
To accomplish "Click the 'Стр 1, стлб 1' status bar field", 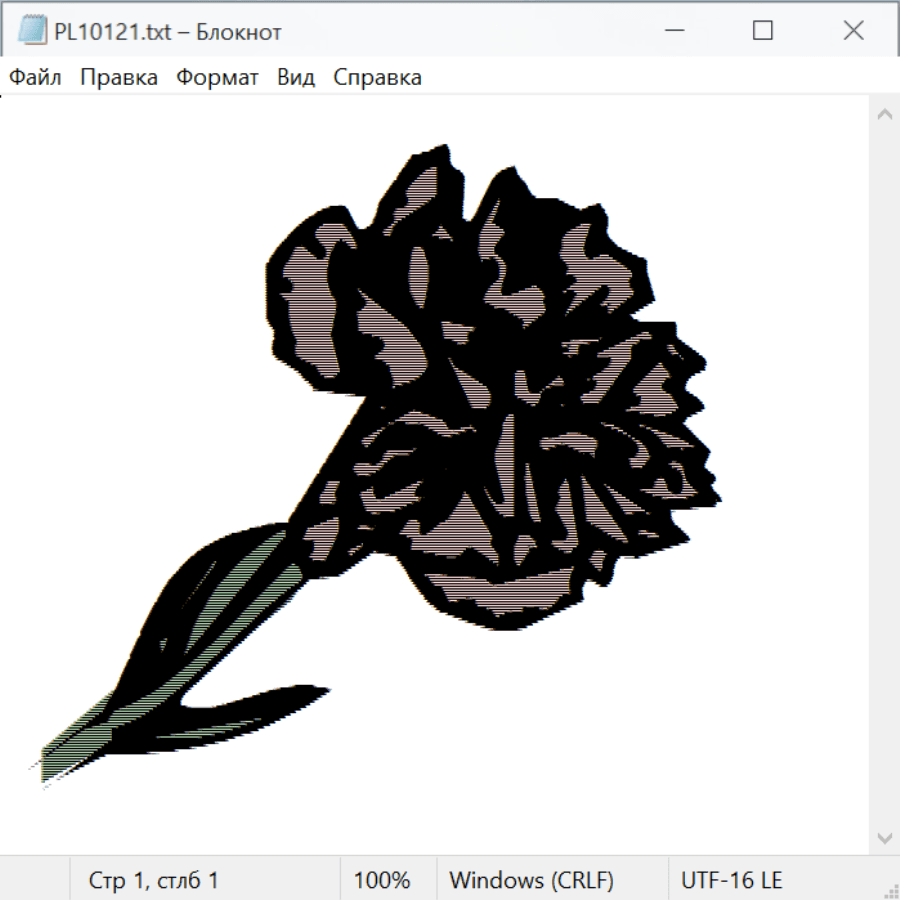I will [x=154, y=881].
